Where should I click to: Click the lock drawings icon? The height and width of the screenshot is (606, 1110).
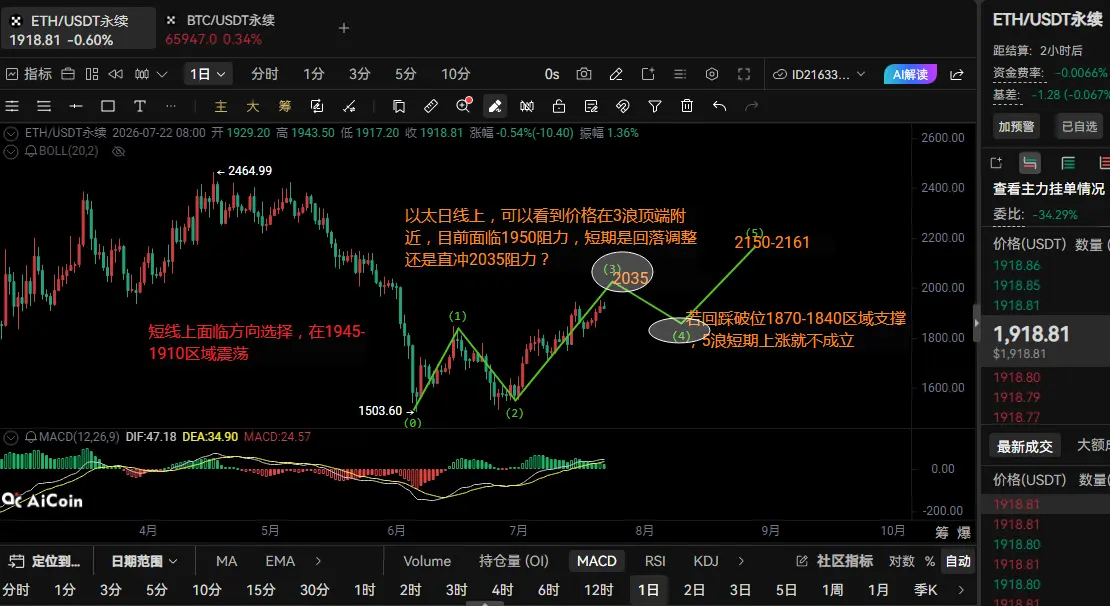click(559, 106)
